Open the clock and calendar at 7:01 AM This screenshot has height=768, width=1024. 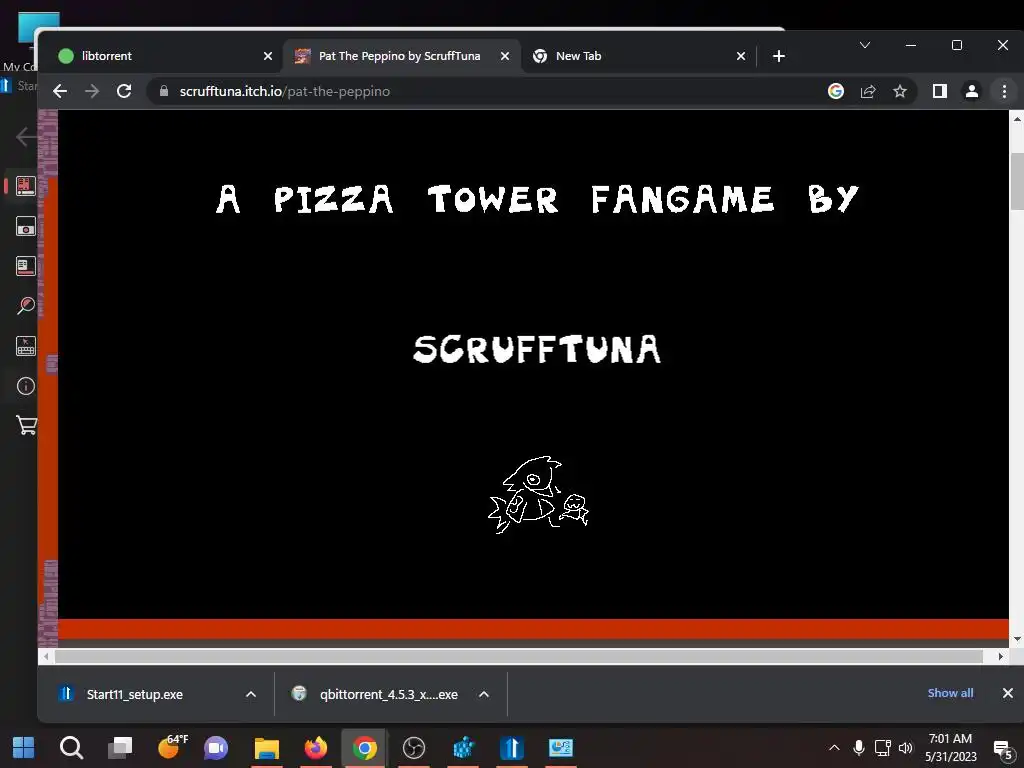tap(950, 748)
